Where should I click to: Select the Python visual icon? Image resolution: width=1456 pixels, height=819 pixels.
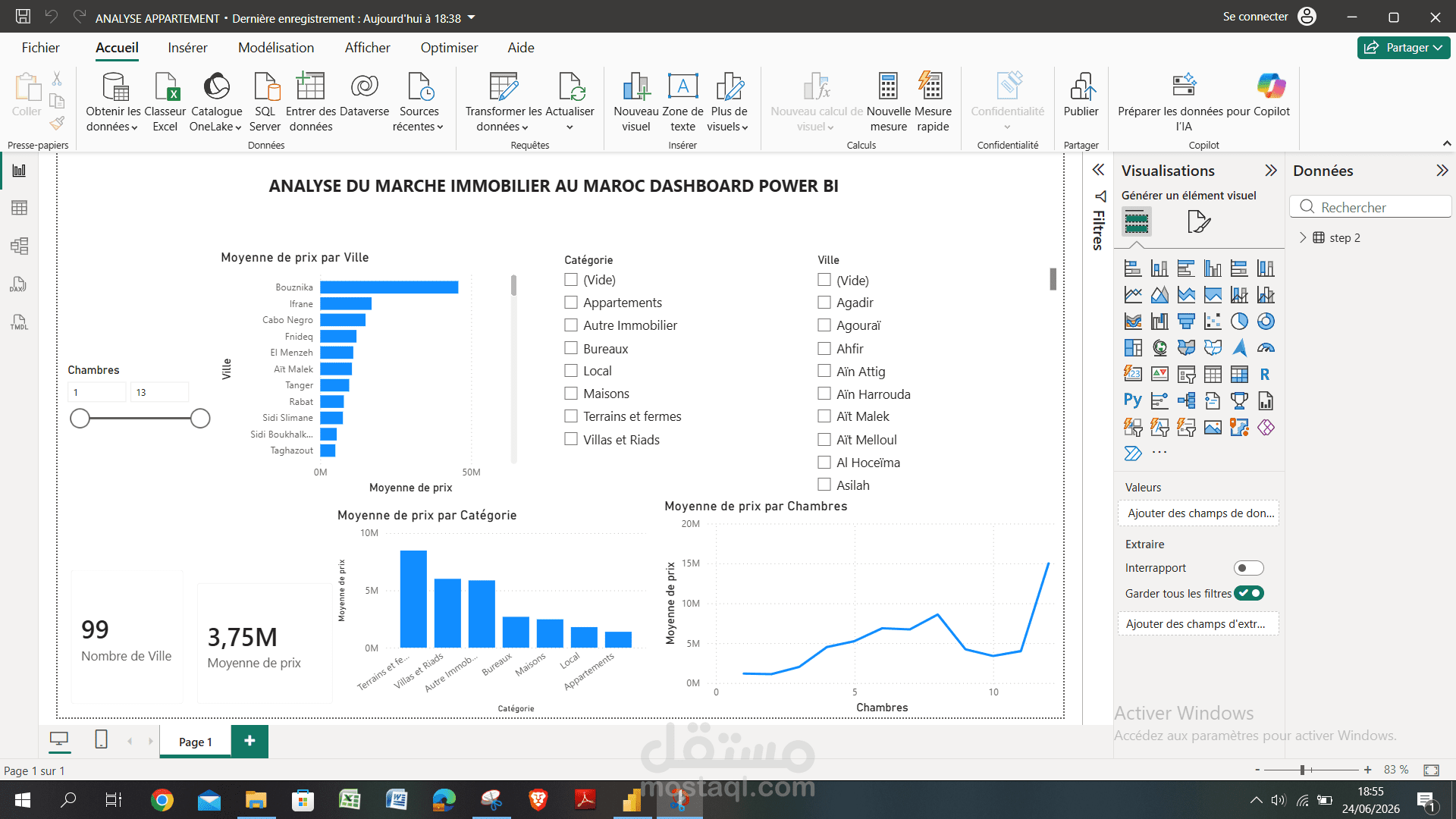coord(1133,400)
